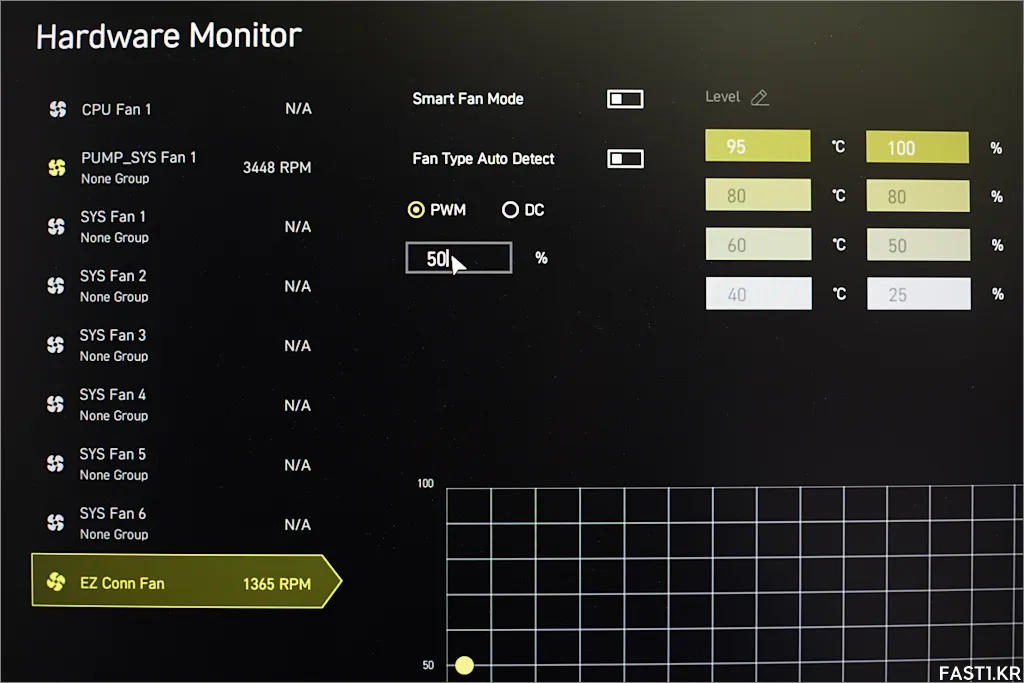1024x683 pixels.
Task: Click the 100 % fan speed level field
Action: 918,148
